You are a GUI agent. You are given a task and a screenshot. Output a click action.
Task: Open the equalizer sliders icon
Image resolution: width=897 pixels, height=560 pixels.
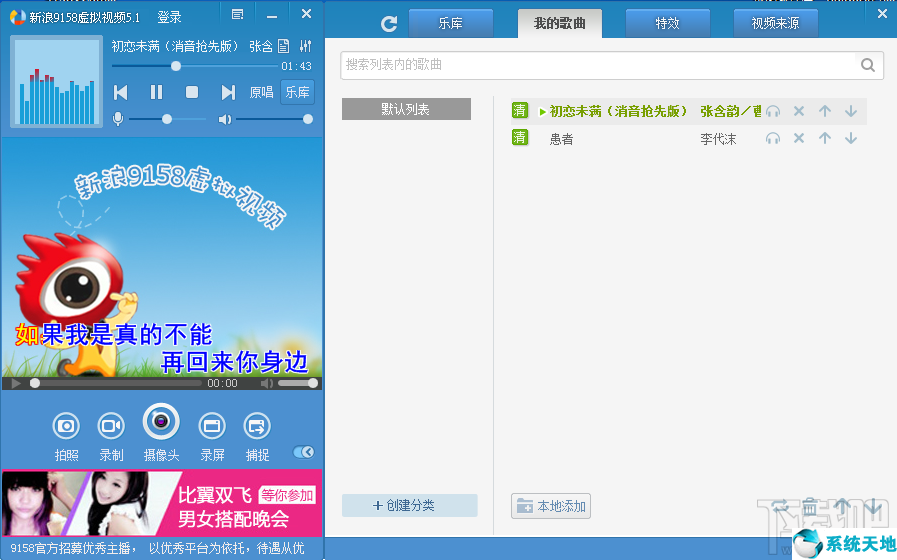pyautogui.click(x=306, y=46)
